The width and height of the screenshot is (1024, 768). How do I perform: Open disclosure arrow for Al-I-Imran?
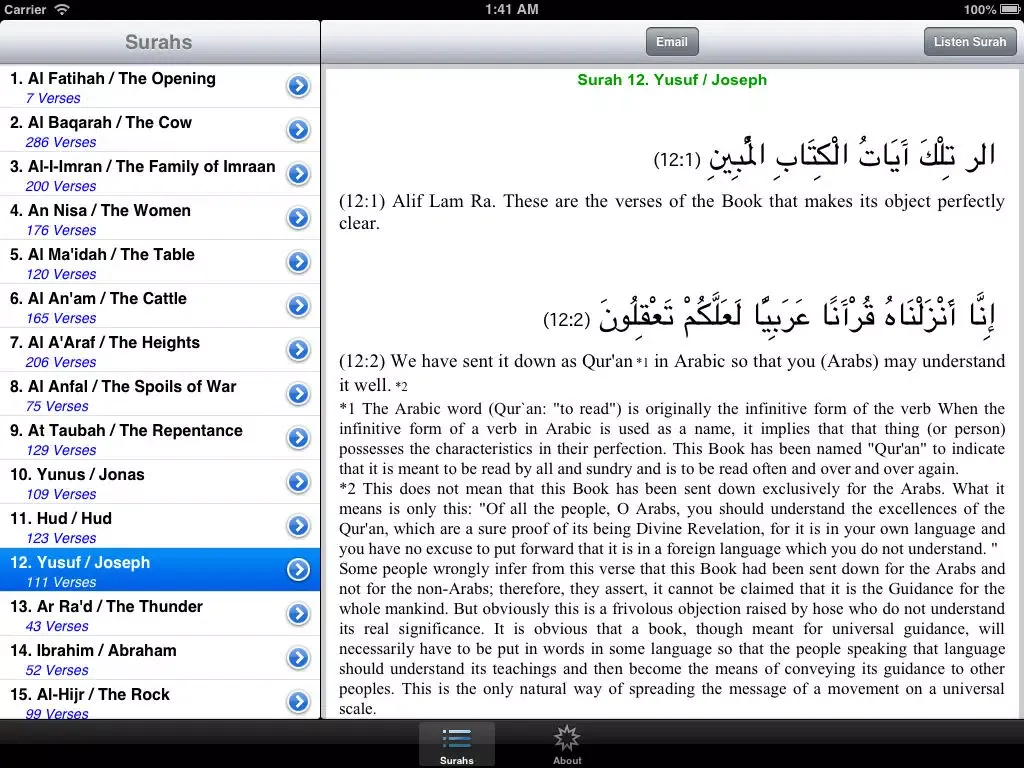click(298, 174)
